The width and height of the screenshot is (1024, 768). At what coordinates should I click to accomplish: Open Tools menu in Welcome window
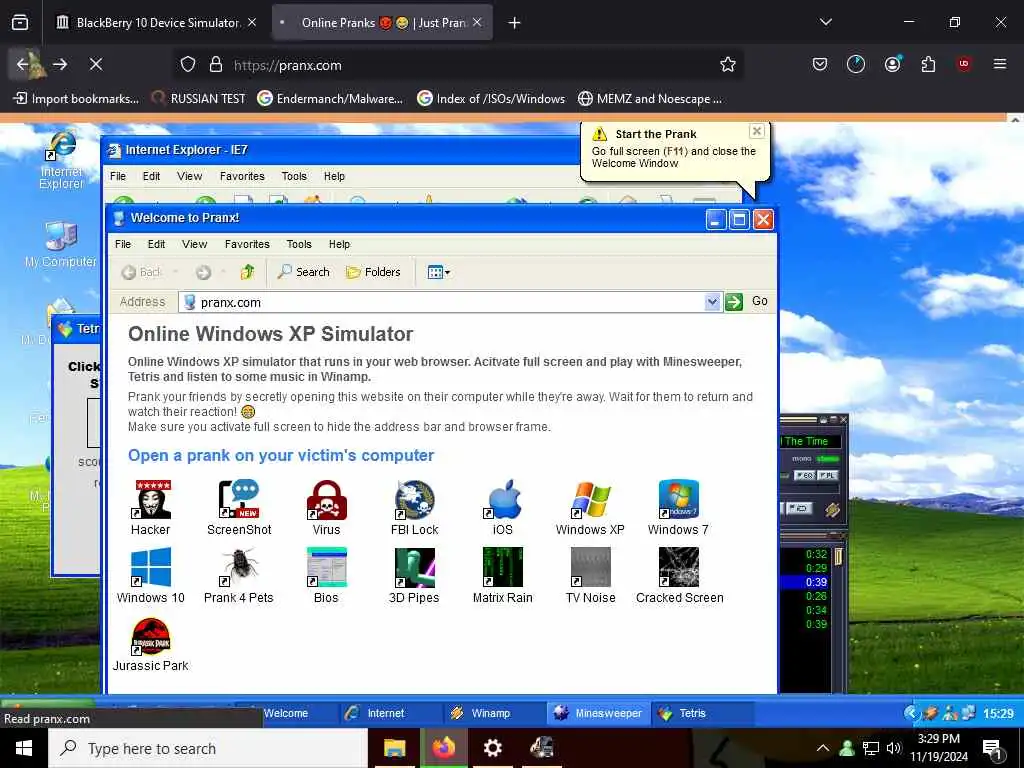tap(299, 244)
